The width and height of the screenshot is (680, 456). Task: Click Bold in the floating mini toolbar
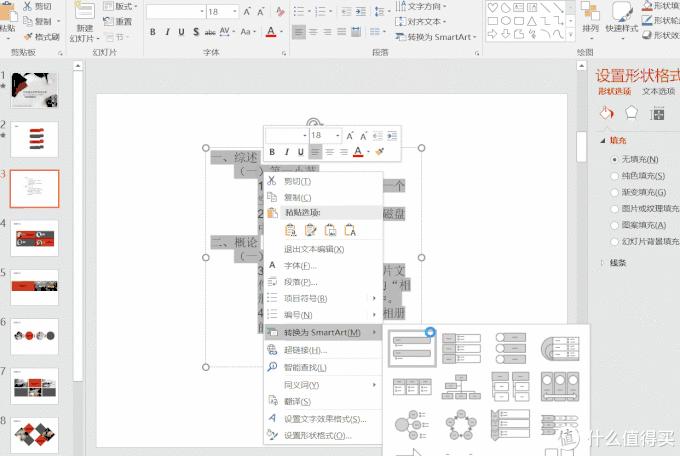[273, 152]
